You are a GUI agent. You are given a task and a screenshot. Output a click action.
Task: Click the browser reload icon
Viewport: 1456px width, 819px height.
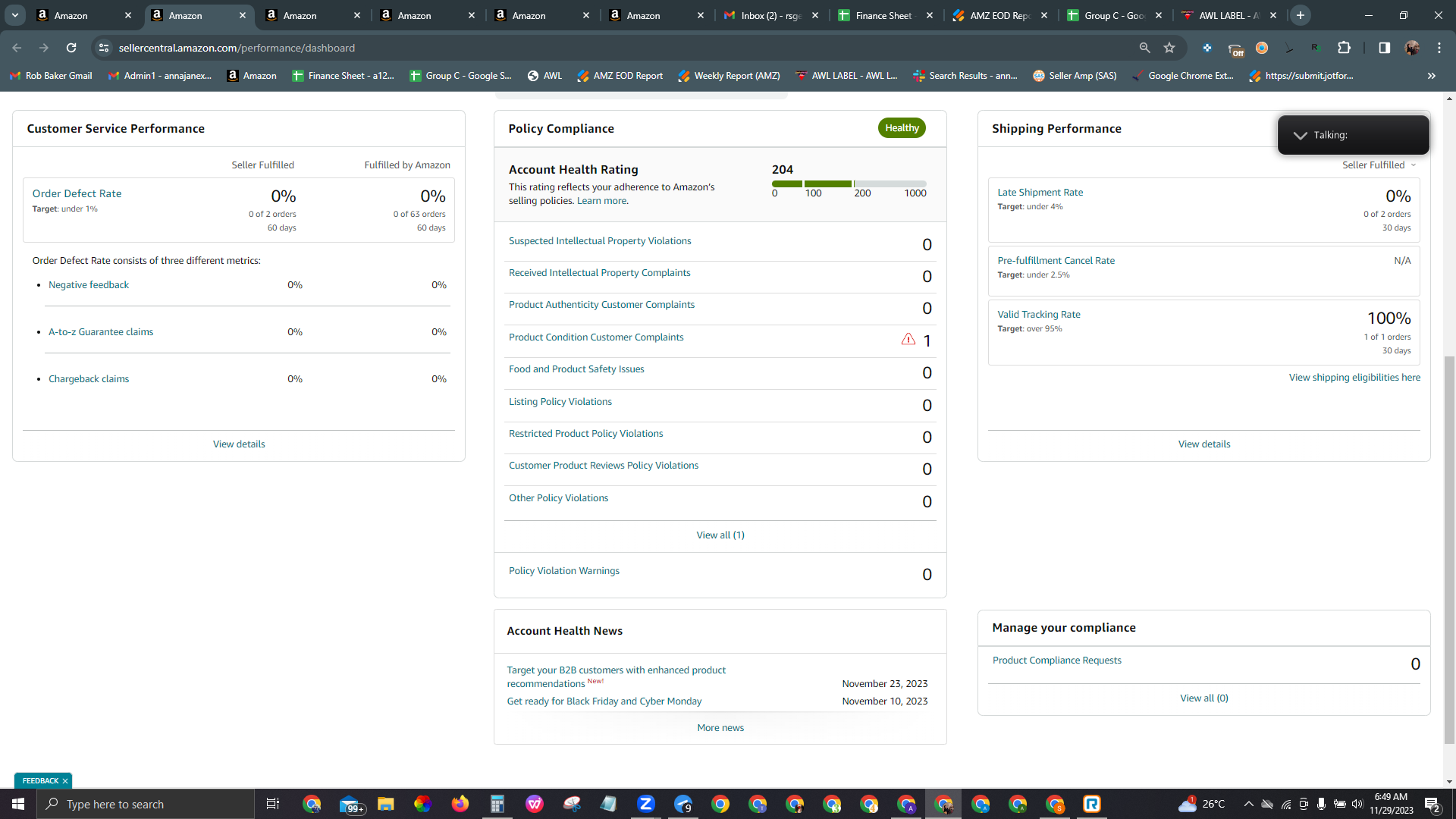[71, 48]
